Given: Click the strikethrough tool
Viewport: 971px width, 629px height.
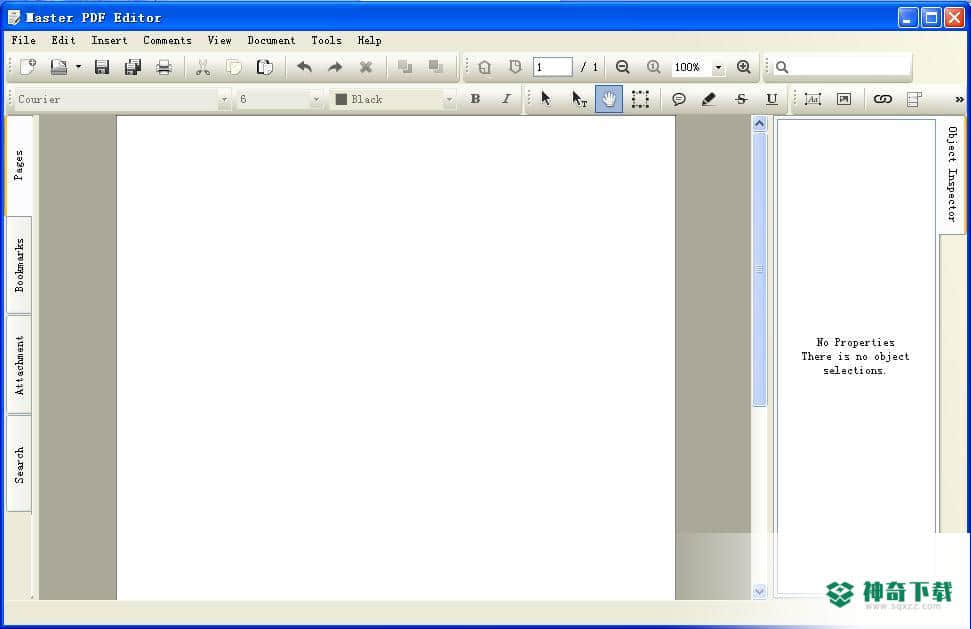Looking at the screenshot, I should point(741,99).
